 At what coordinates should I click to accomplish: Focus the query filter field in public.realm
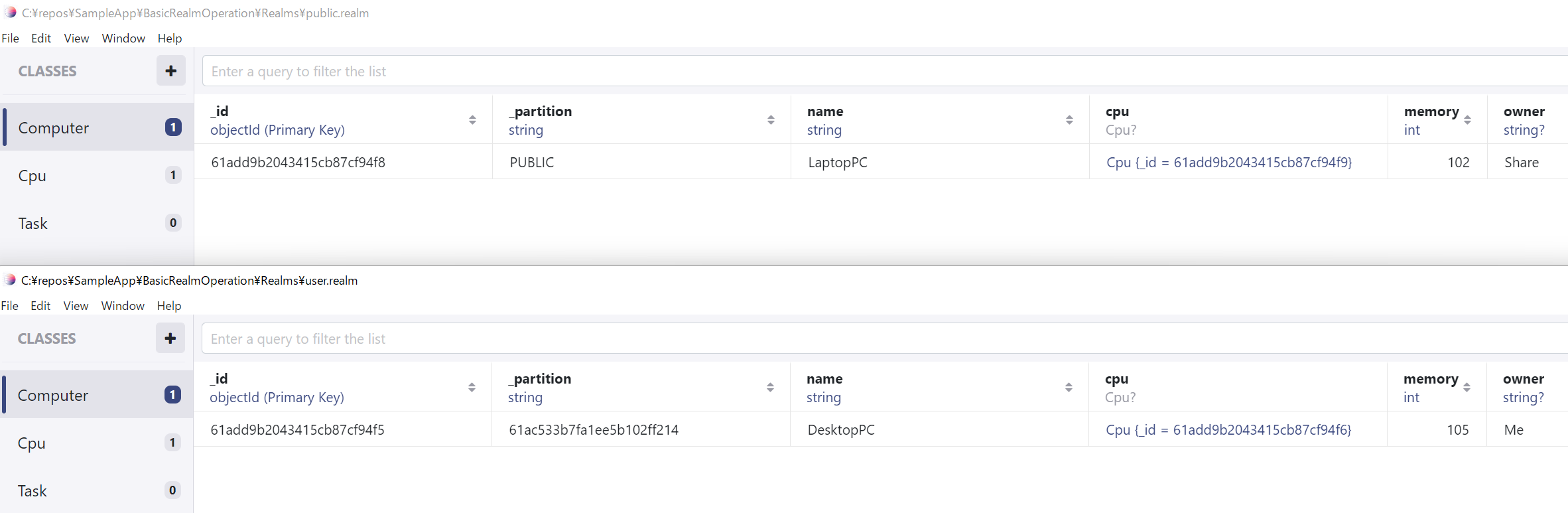click(x=885, y=71)
